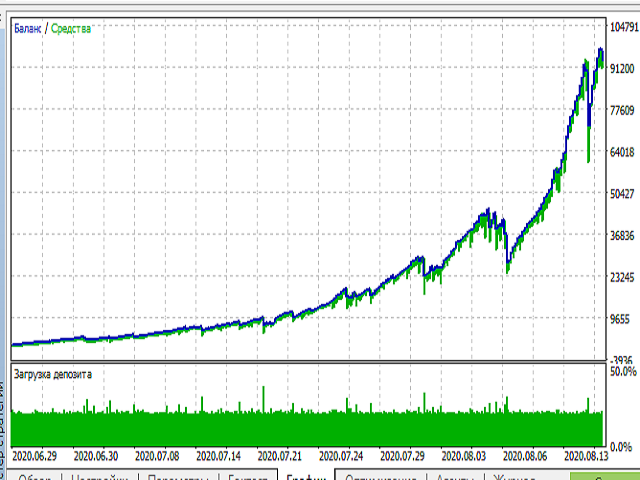Click the 0.0% deposit load label

[x=620, y=447]
